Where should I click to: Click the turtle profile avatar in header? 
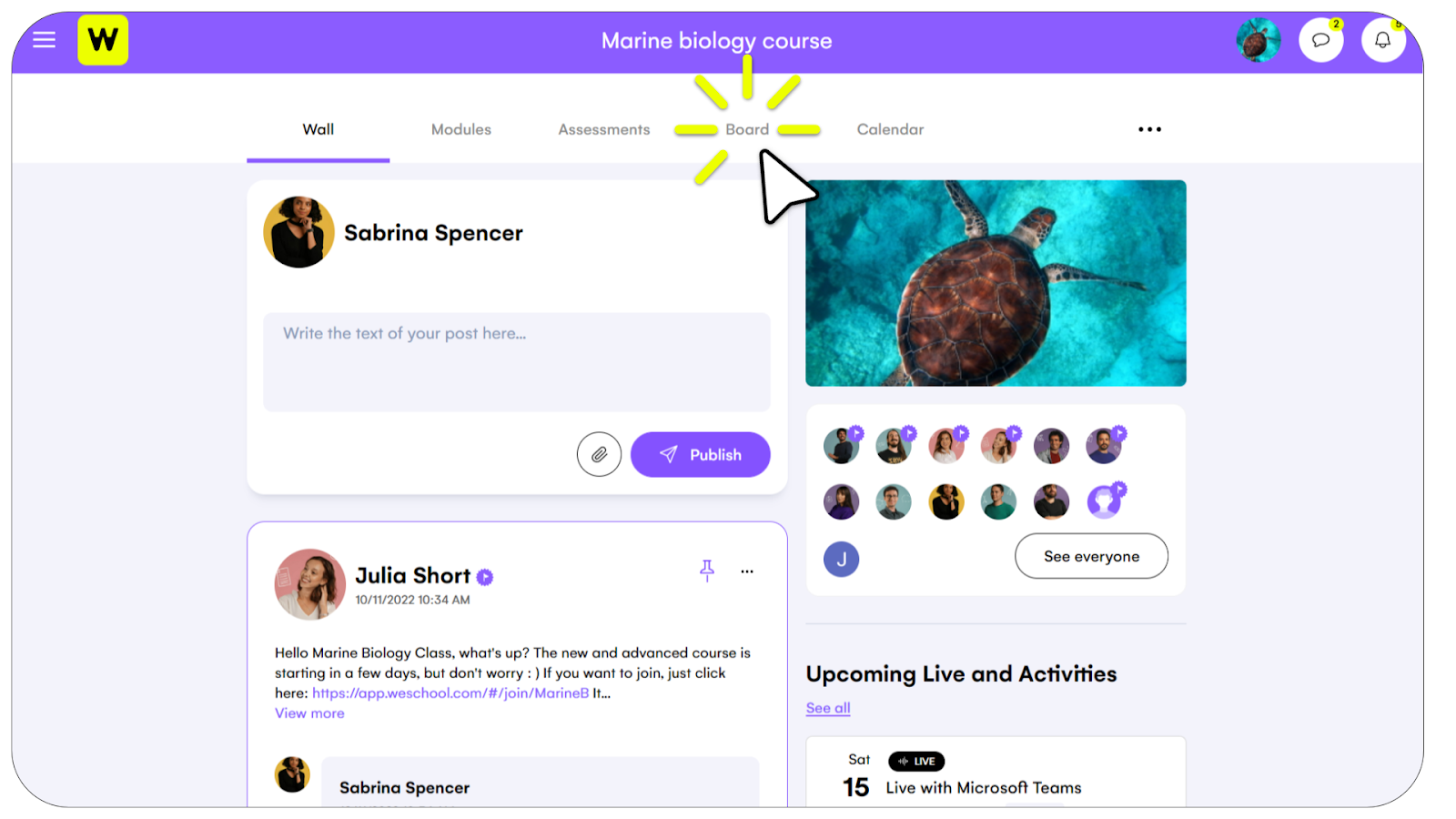tap(1259, 40)
